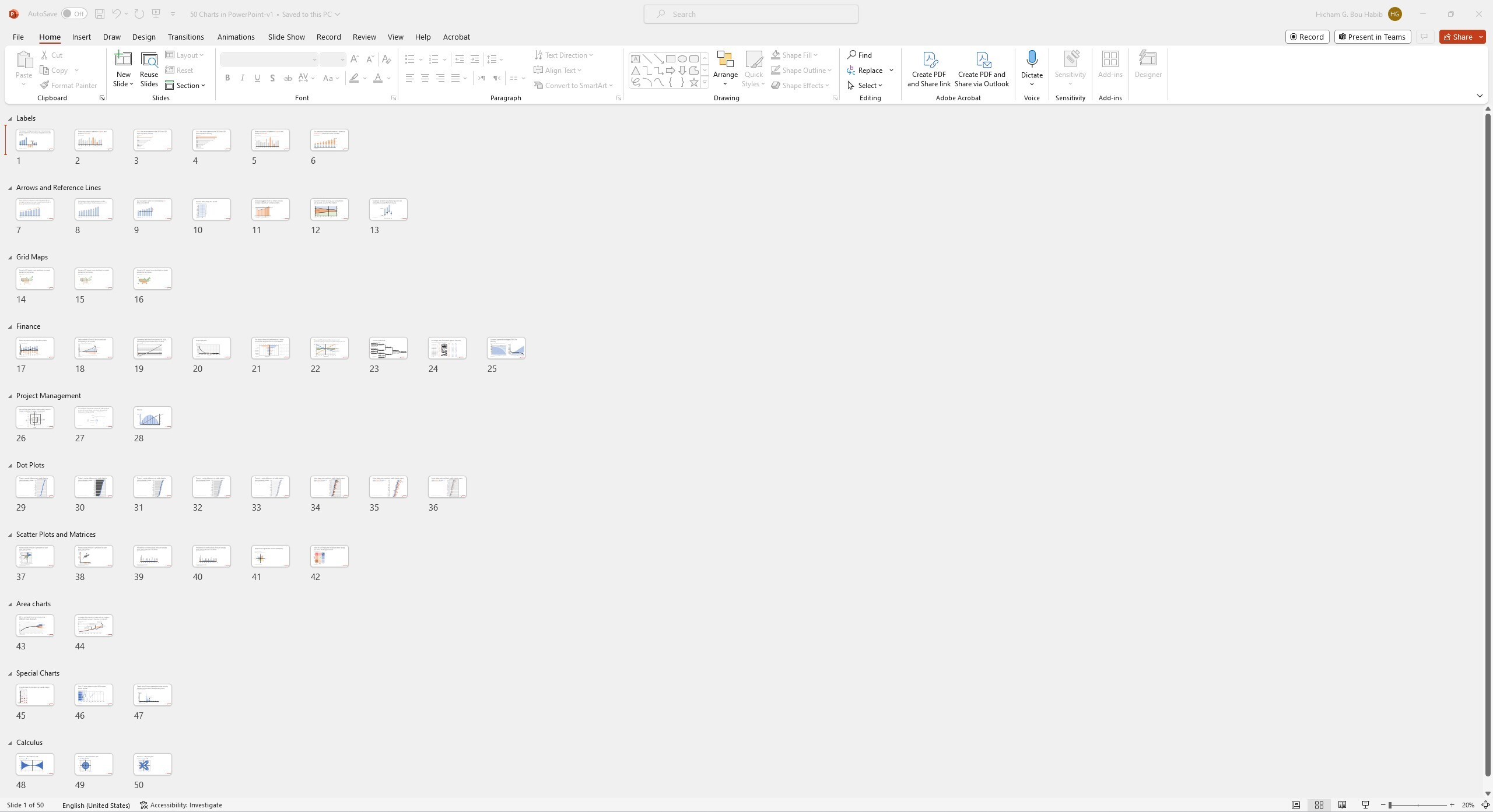
Task: Click Accessibility: Investigate in status bar
Action: coord(181,805)
